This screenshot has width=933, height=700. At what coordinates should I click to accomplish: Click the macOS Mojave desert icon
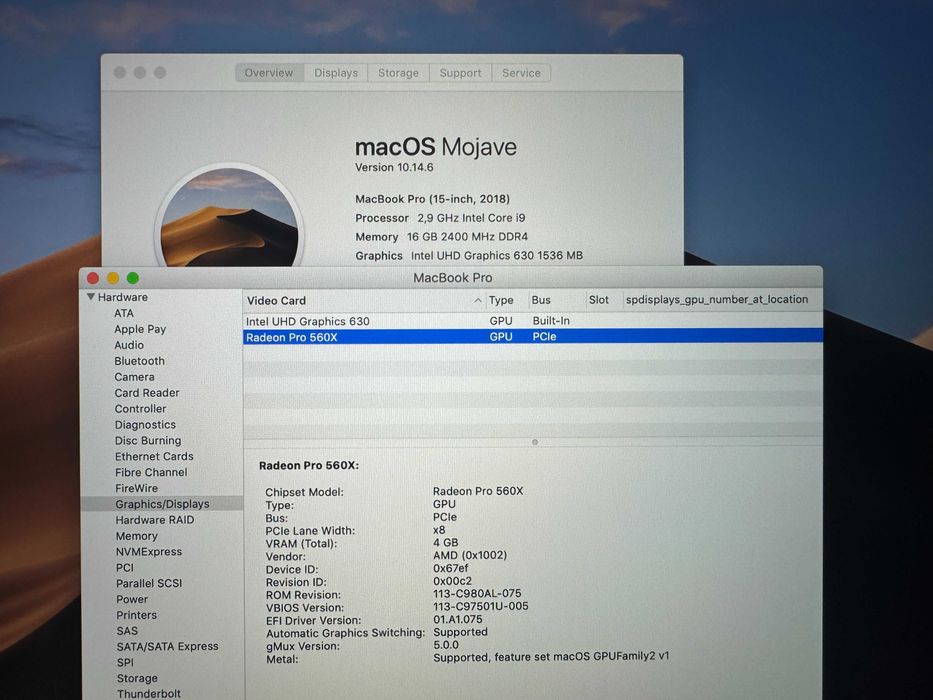click(x=229, y=217)
